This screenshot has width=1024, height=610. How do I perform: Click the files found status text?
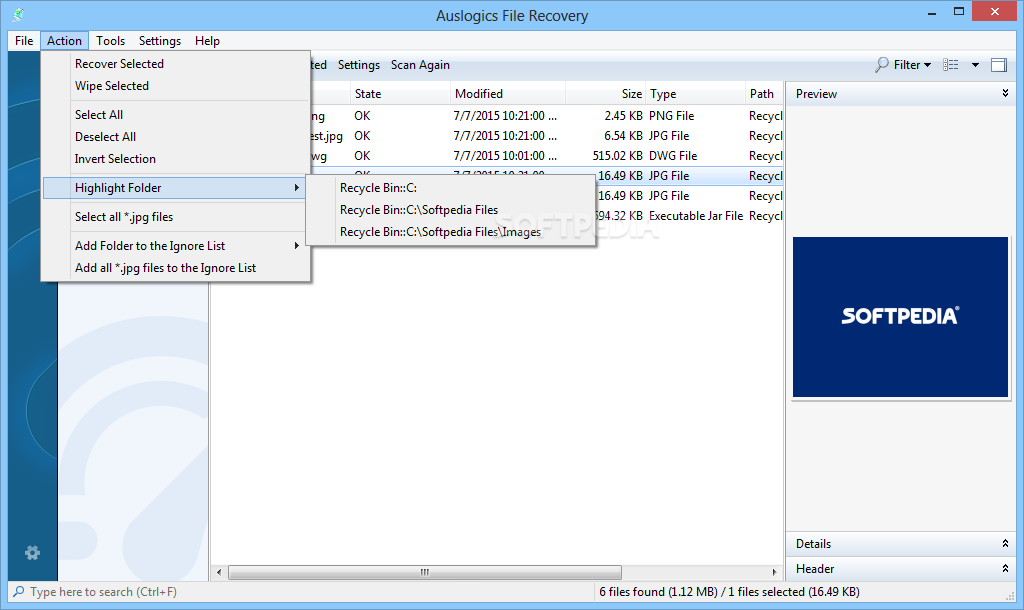729,592
